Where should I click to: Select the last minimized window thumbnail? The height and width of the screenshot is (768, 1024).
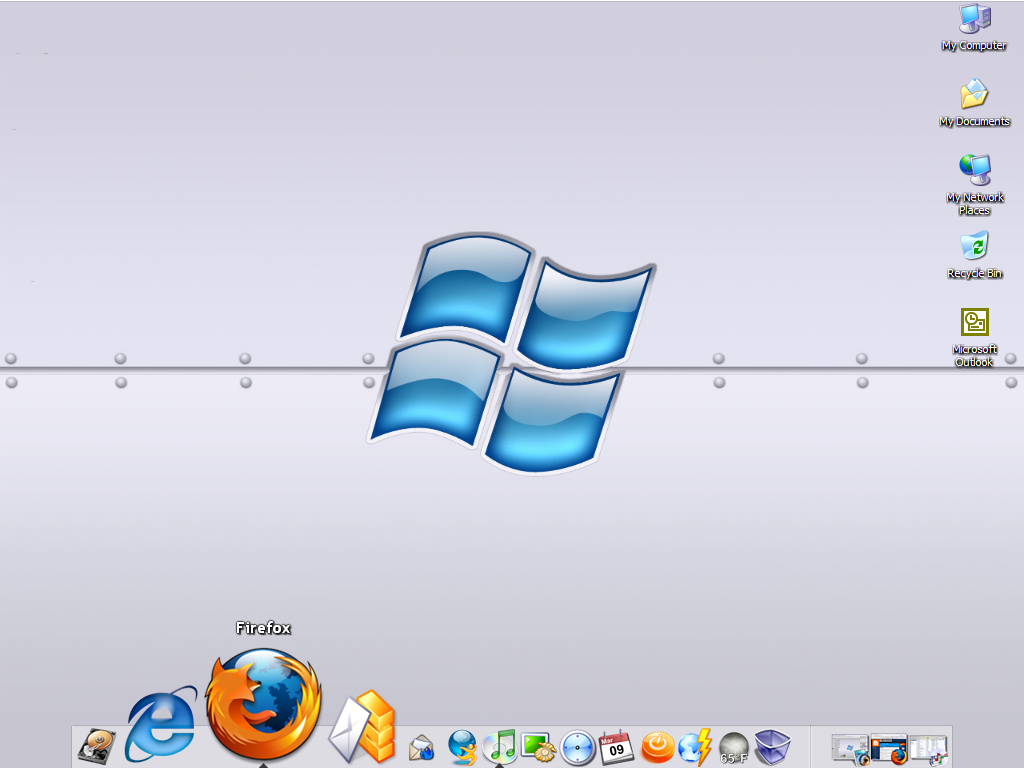928,748
